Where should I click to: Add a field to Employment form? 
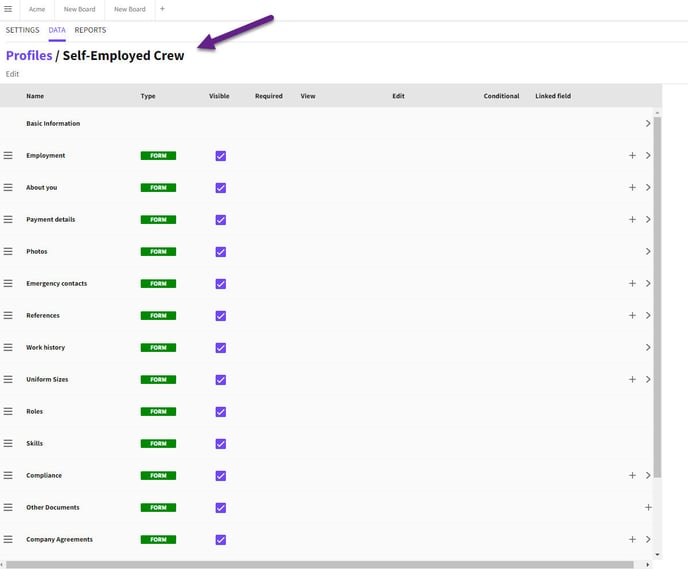click(x=632, y=155)
